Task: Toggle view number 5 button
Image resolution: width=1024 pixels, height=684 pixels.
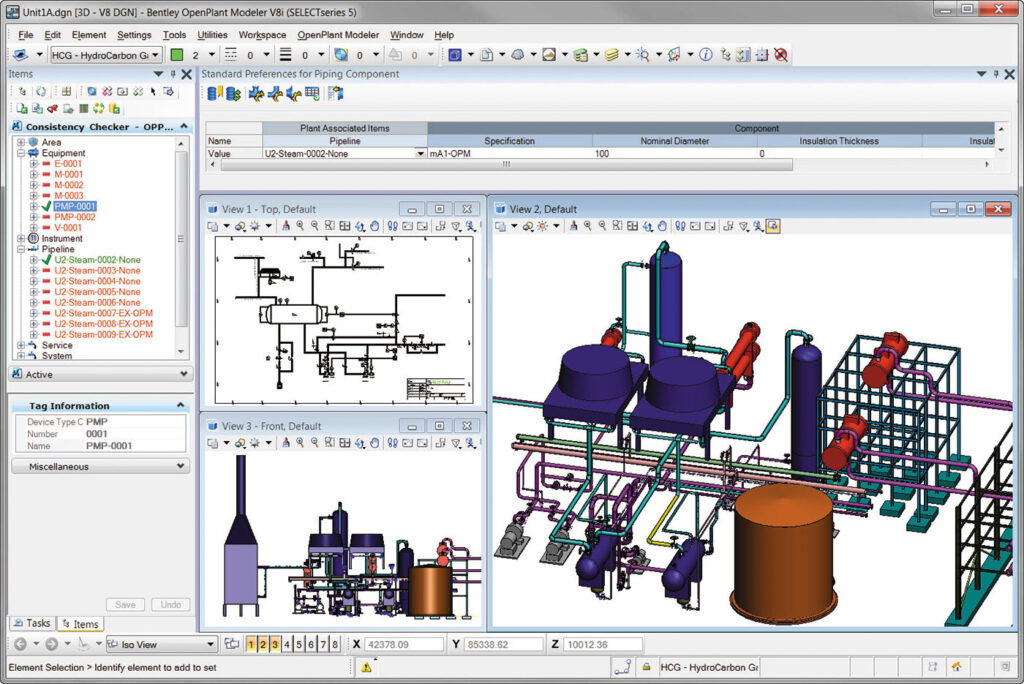Action: coord(299,644)
